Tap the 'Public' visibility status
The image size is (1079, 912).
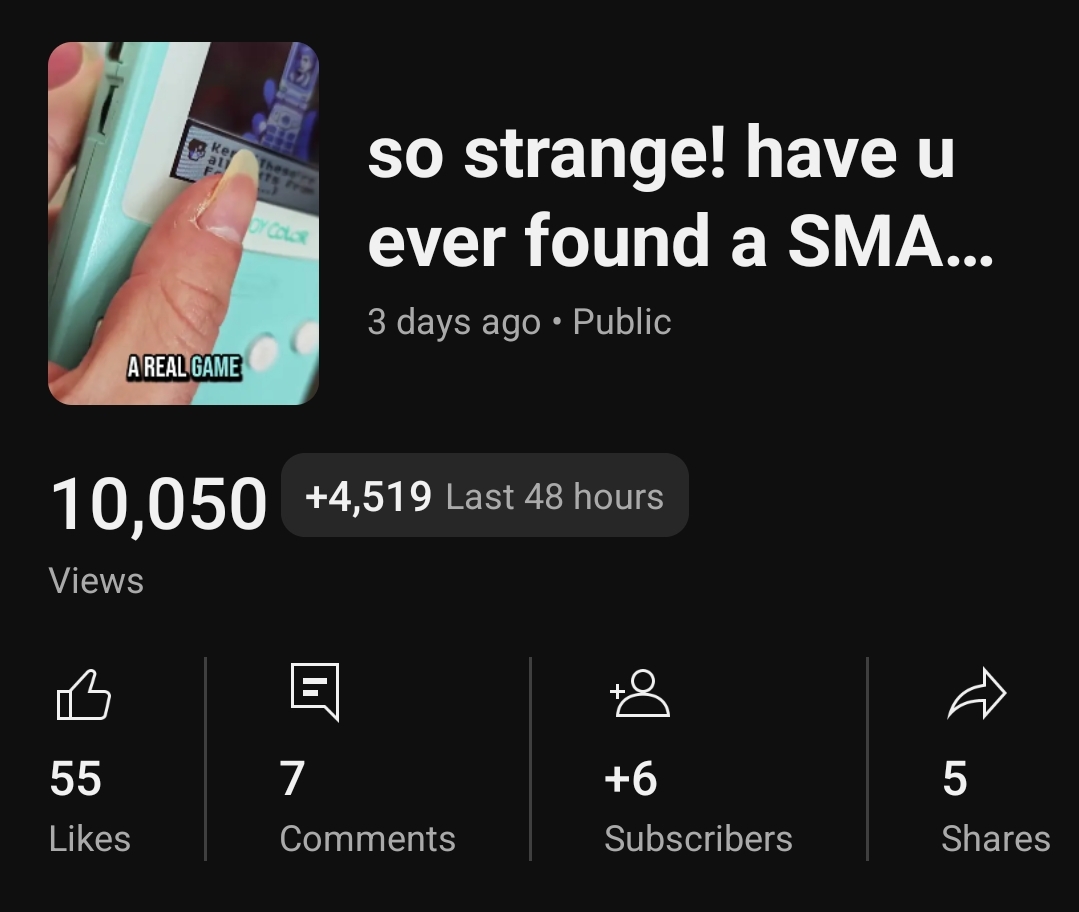tap(621, 322)
